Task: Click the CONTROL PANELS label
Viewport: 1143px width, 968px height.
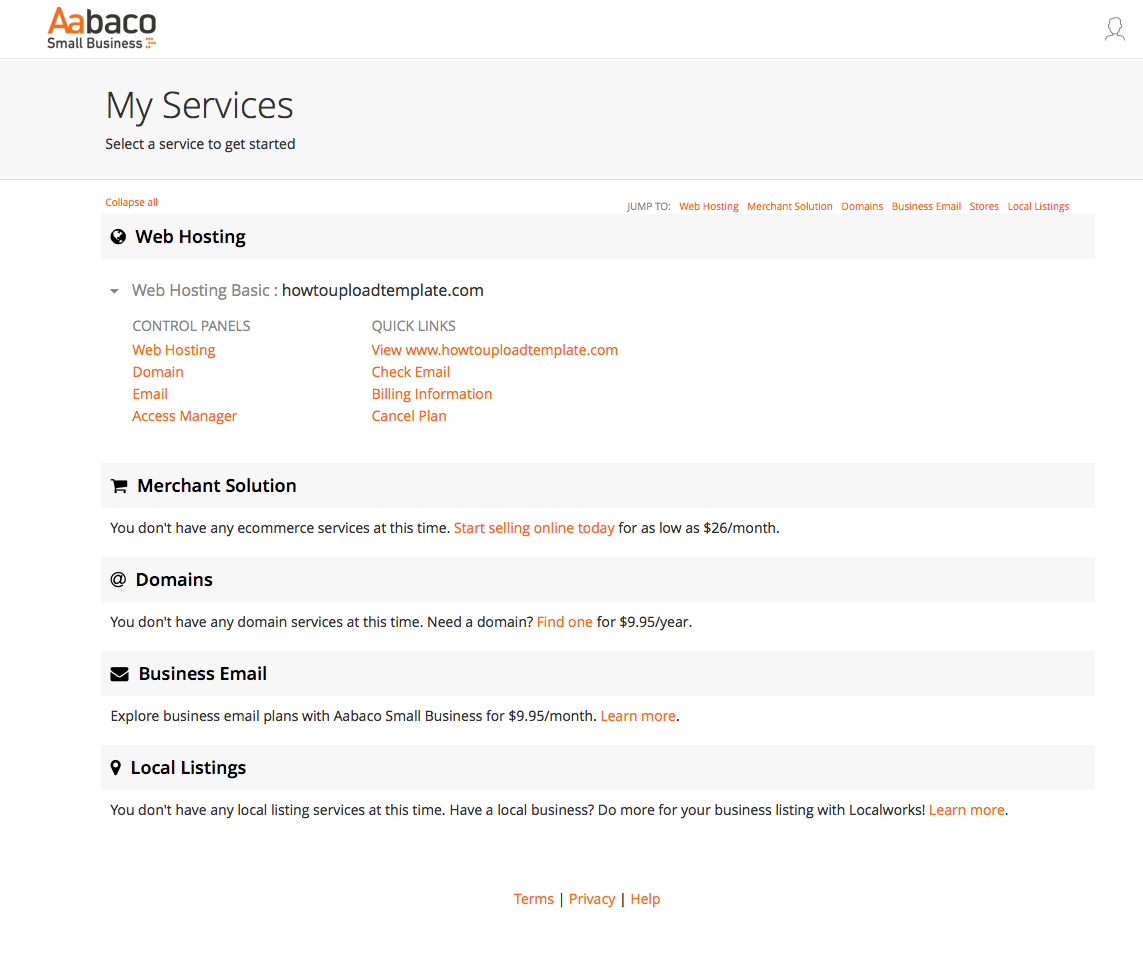Action: (191, 326)
